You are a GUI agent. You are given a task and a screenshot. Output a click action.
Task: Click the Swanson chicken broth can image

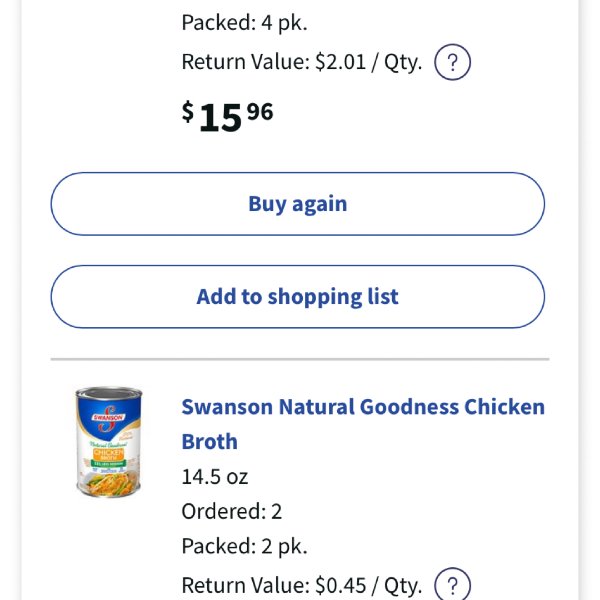tap(109, 442)
